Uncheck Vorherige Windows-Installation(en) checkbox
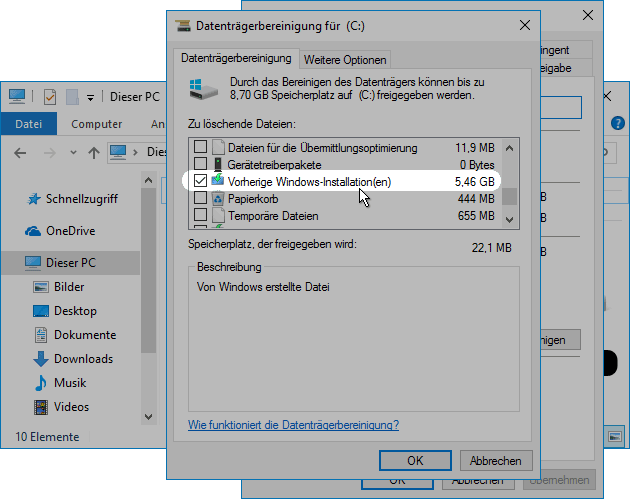Screen dimensions: 630x499 click(x=200, y=181)
